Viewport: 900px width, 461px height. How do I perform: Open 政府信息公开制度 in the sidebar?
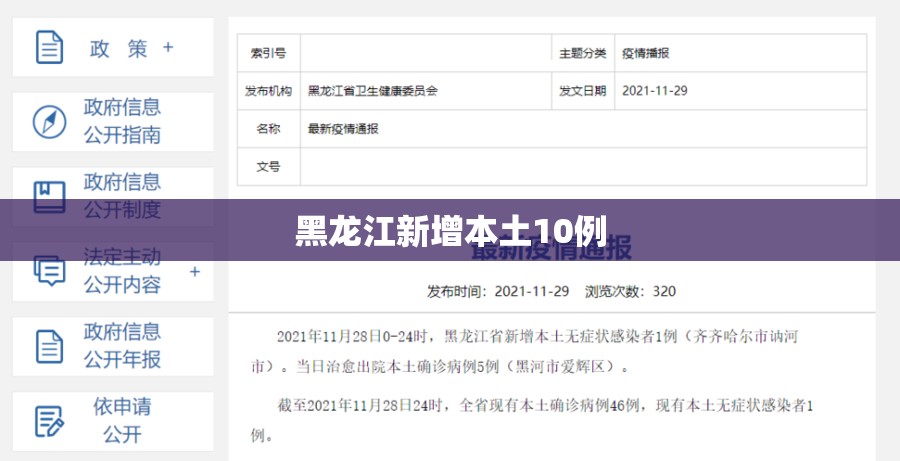113,197
